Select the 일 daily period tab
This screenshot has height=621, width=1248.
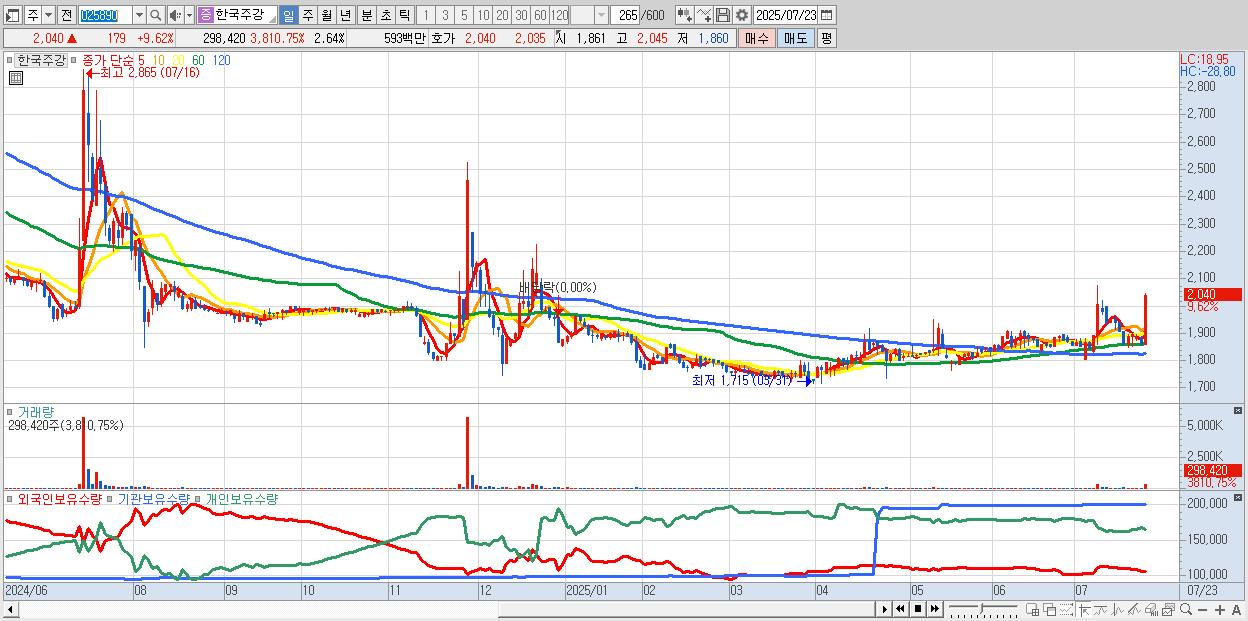point(288,15)
